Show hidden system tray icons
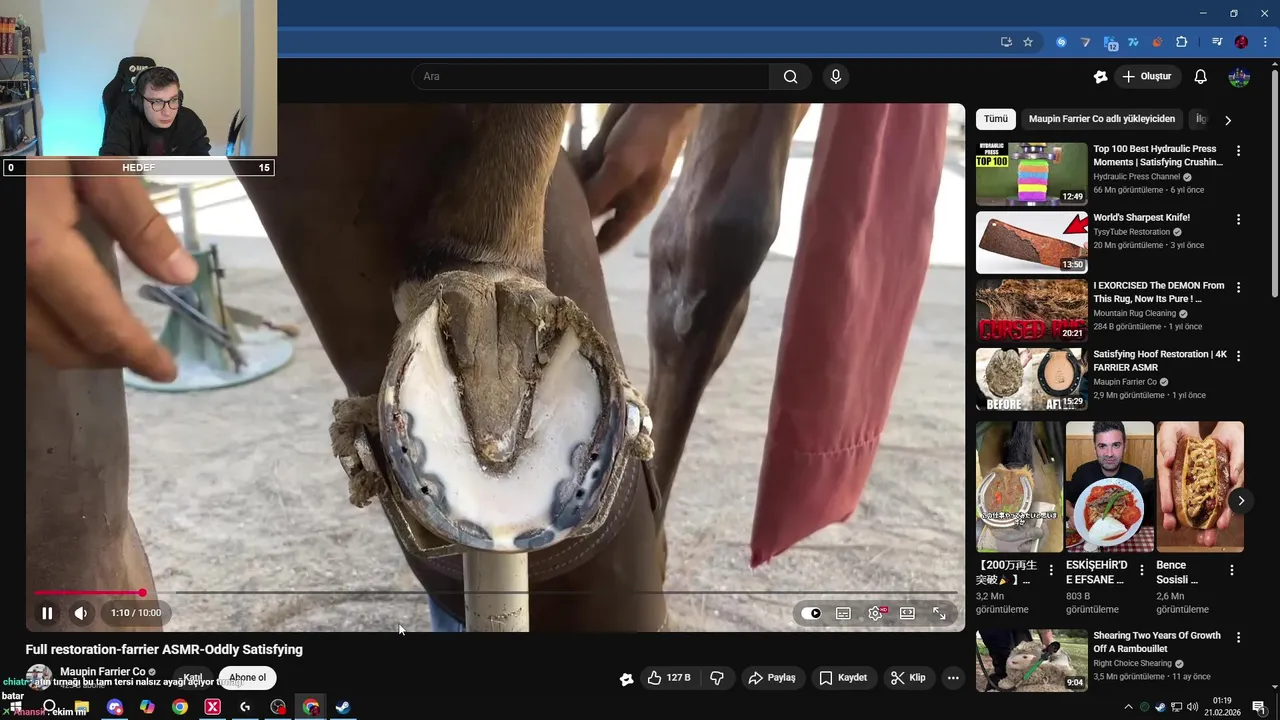Image resolution: width=1280 pixels, height=720 pixels. pyautogui.click(x=1129, y=707)
